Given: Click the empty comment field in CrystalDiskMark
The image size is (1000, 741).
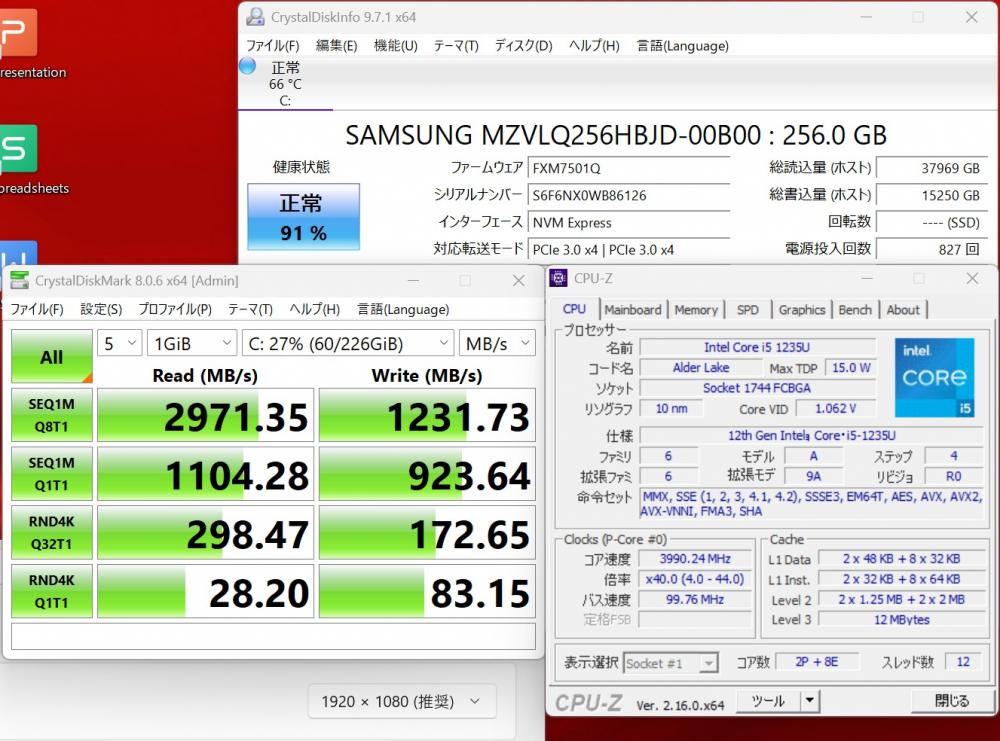Looking at the screenshot, I should pos(273,636).
